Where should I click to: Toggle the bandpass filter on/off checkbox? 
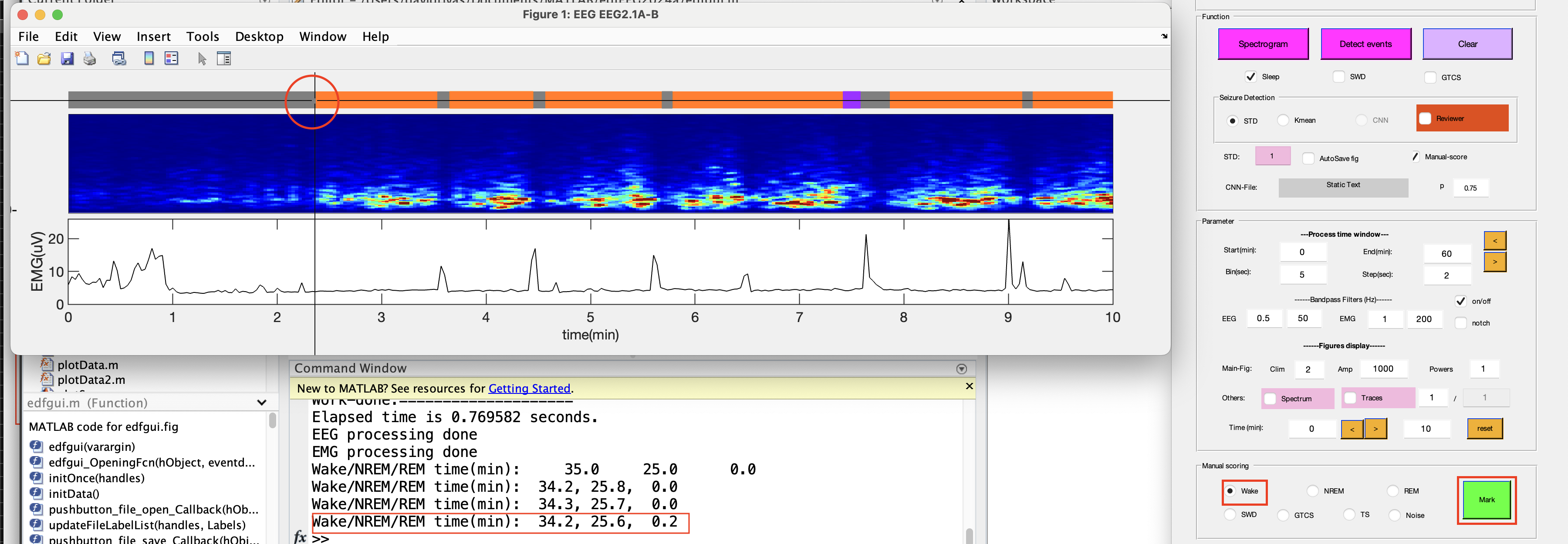pos(1460,301)
